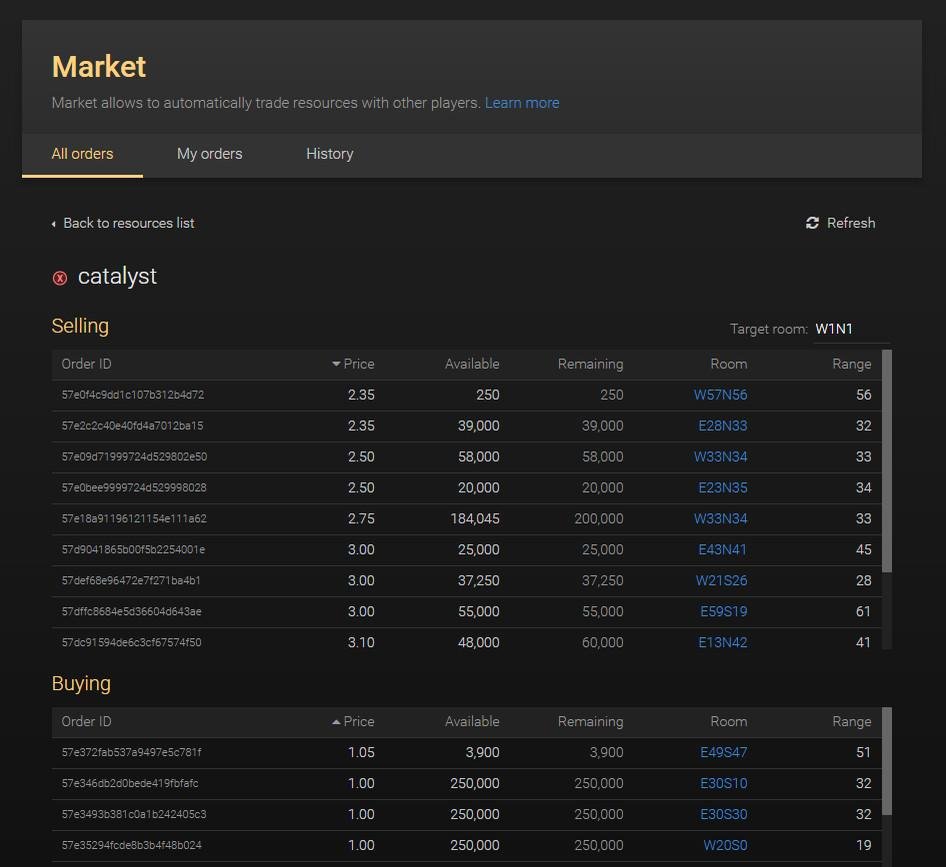Select the All orders tab

82,154
